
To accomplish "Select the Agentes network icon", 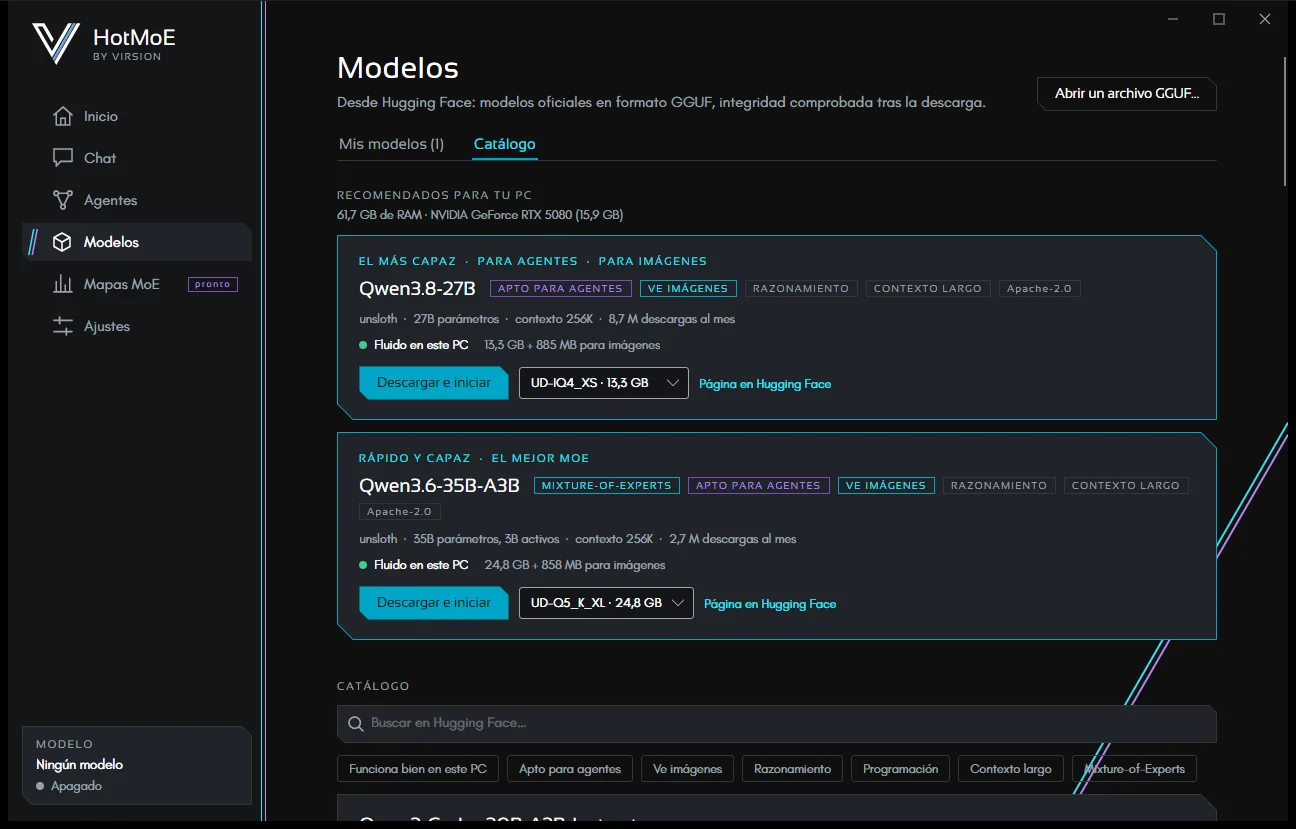I will [63, 200].
